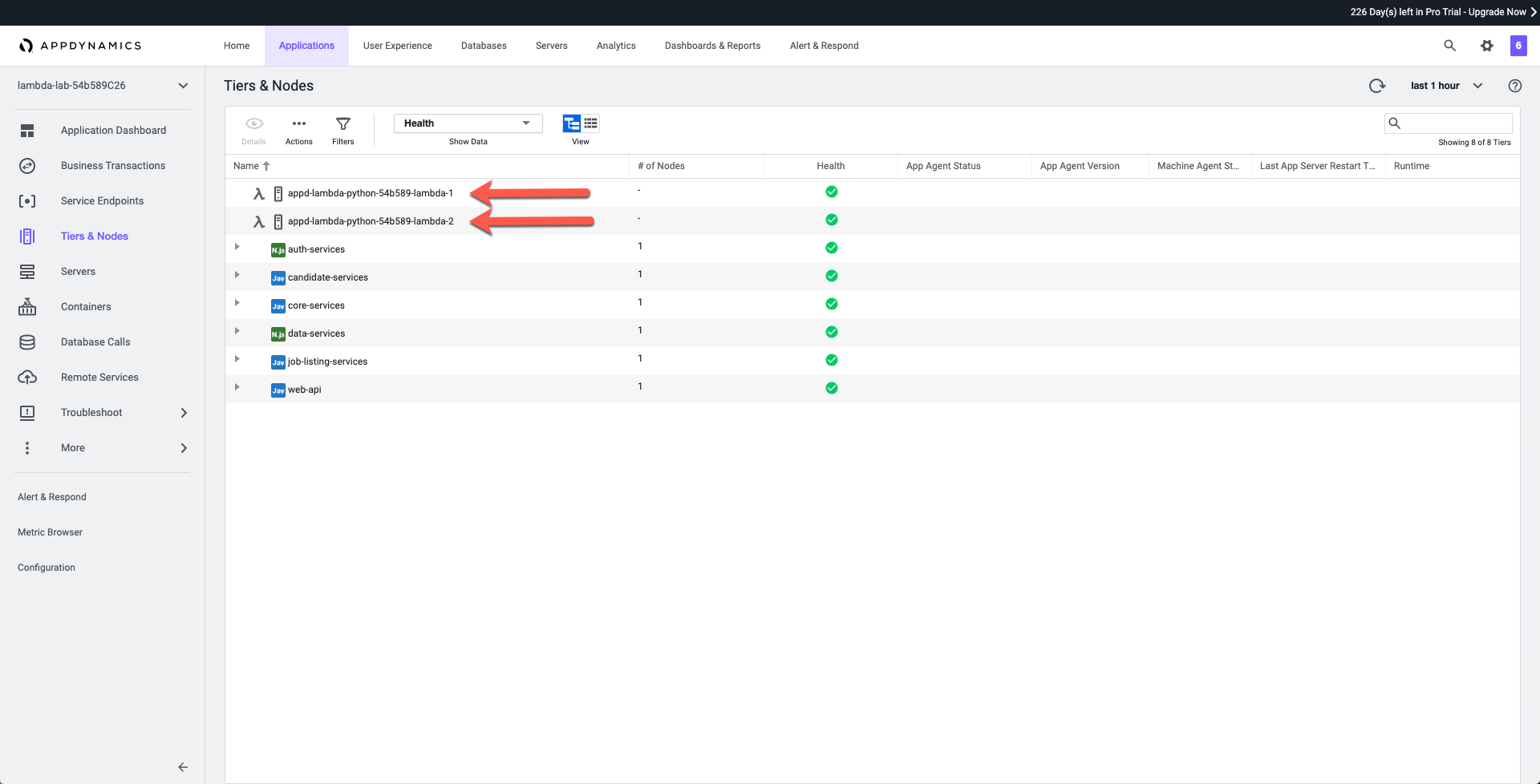Sort by the Name column header

246,166
